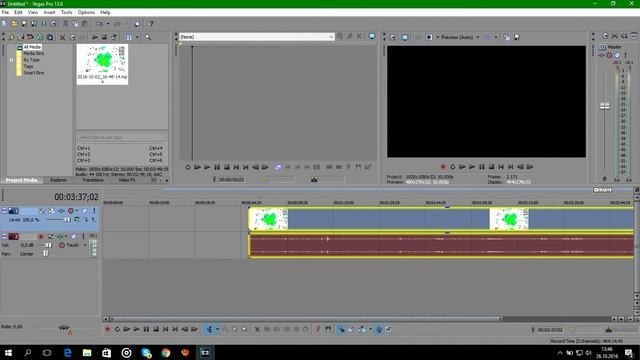Screen dimensions: 640x360
Task: Expand the By Type media folder
Action: coord(11,60)
